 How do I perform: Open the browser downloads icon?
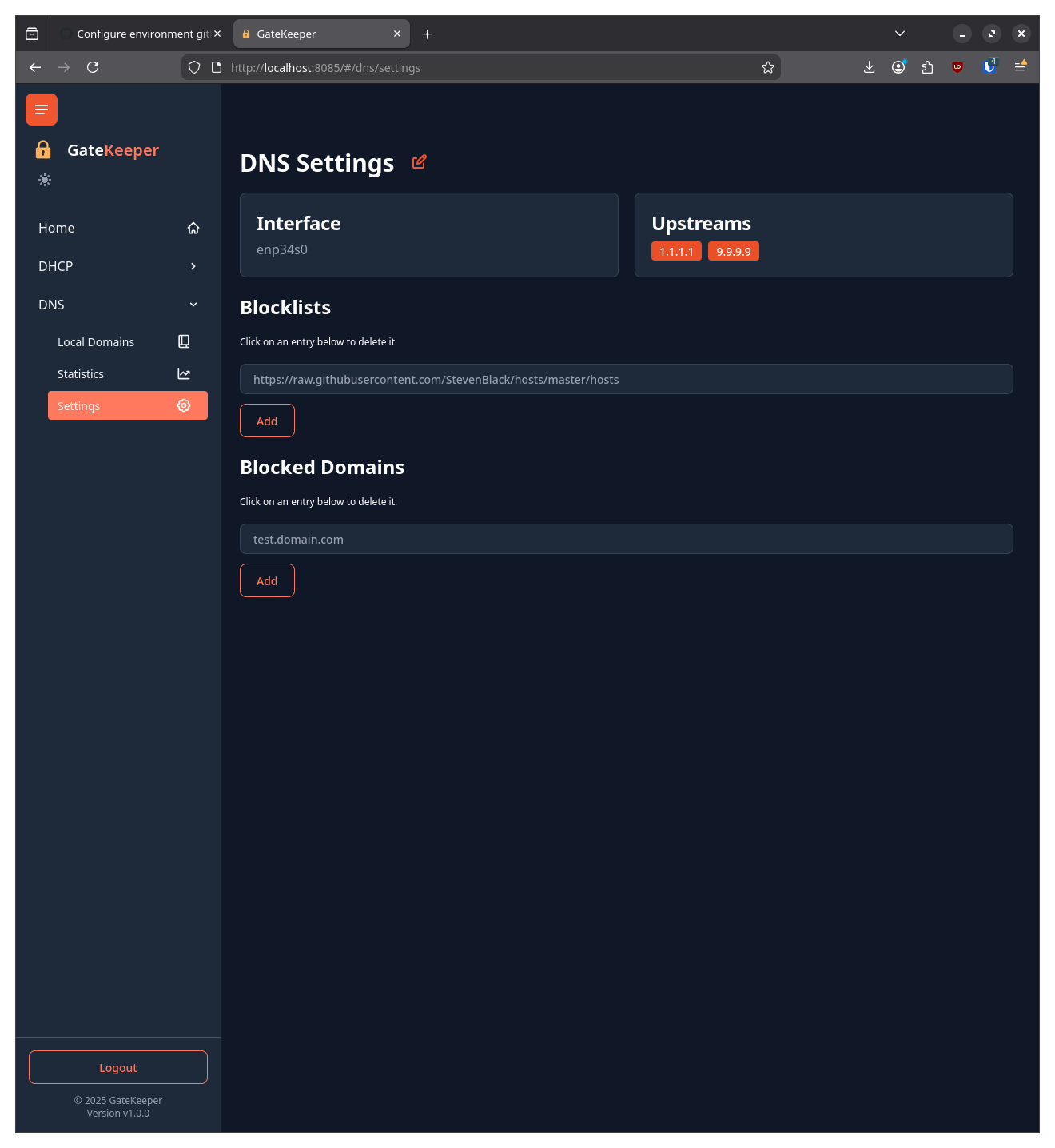[870, 67]
